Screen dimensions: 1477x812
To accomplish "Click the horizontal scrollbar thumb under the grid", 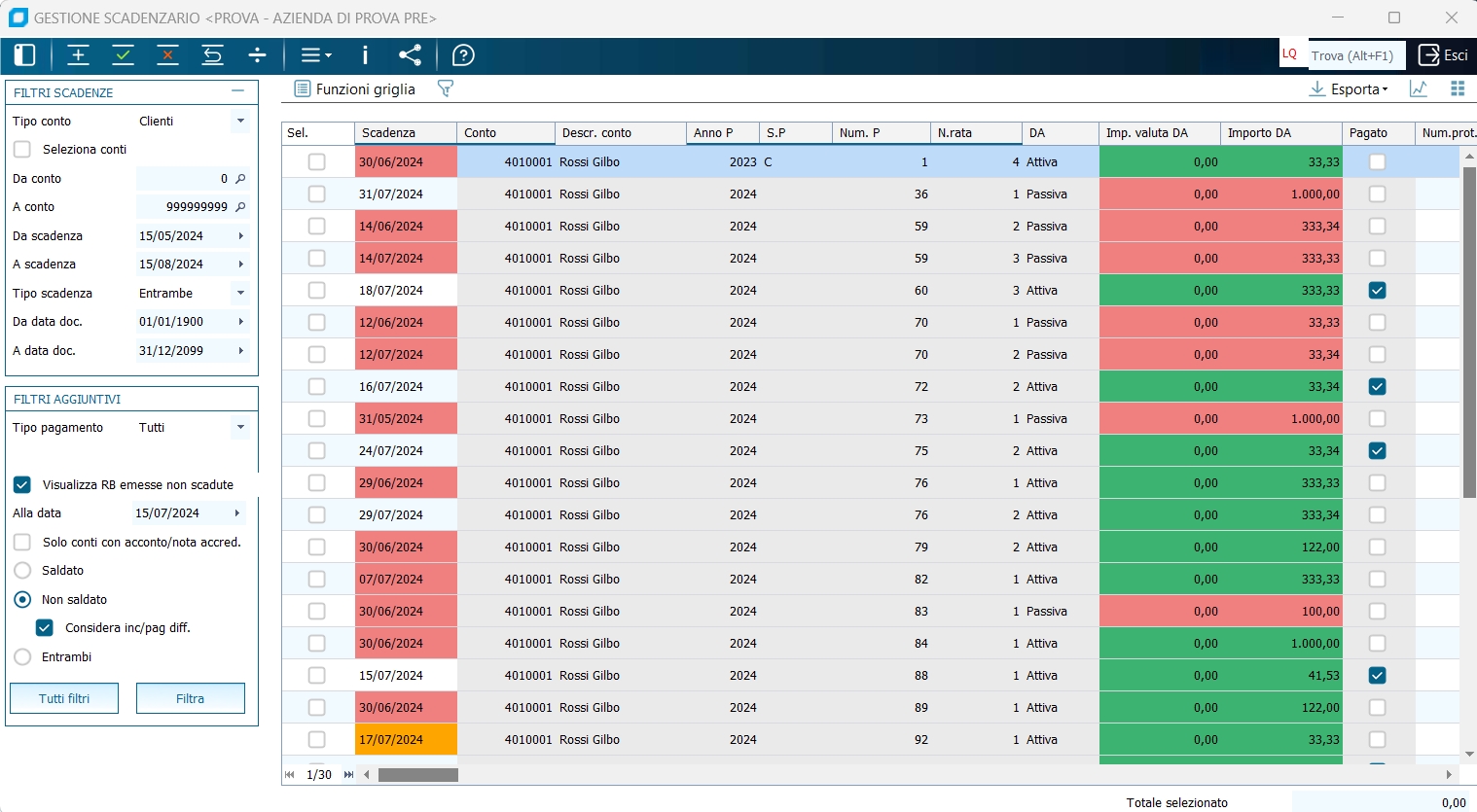I will 418,775.
